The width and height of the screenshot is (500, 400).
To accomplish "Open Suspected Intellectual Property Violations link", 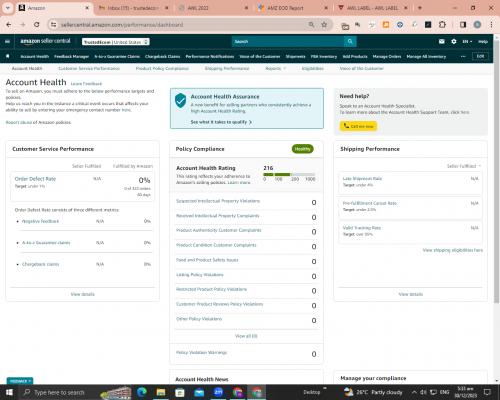I will point(218,201).
